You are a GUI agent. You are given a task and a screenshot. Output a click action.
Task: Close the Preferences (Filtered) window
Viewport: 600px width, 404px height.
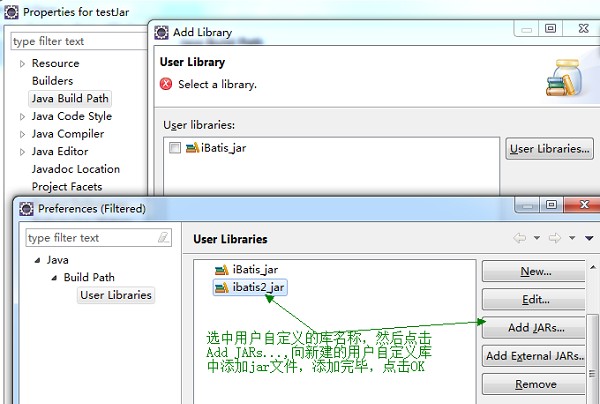coord(584,205)
